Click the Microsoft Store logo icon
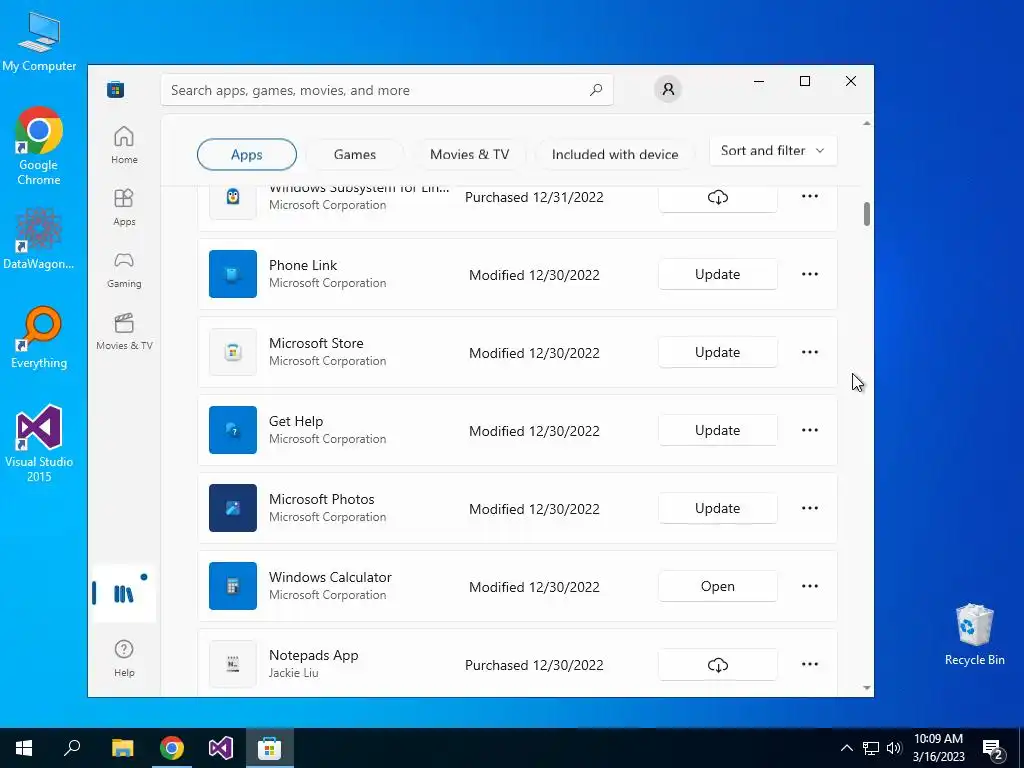Viewport: 1024px width, 768px height. pos(116,89)
